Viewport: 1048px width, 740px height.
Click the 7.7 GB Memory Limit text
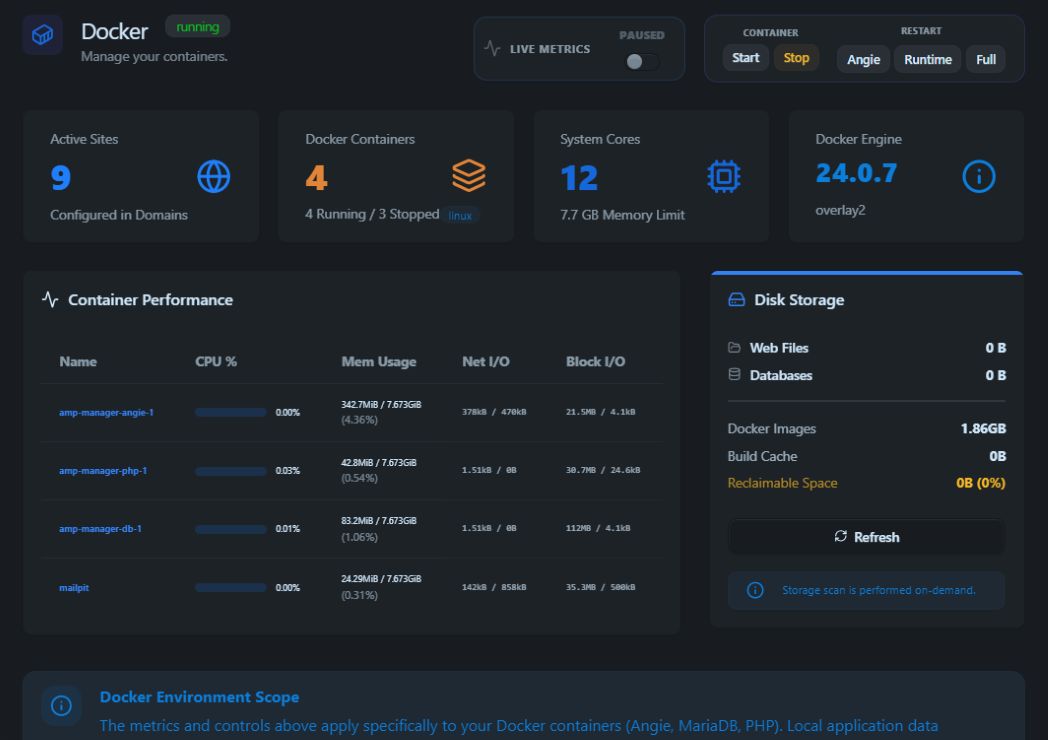click(622, 215)
